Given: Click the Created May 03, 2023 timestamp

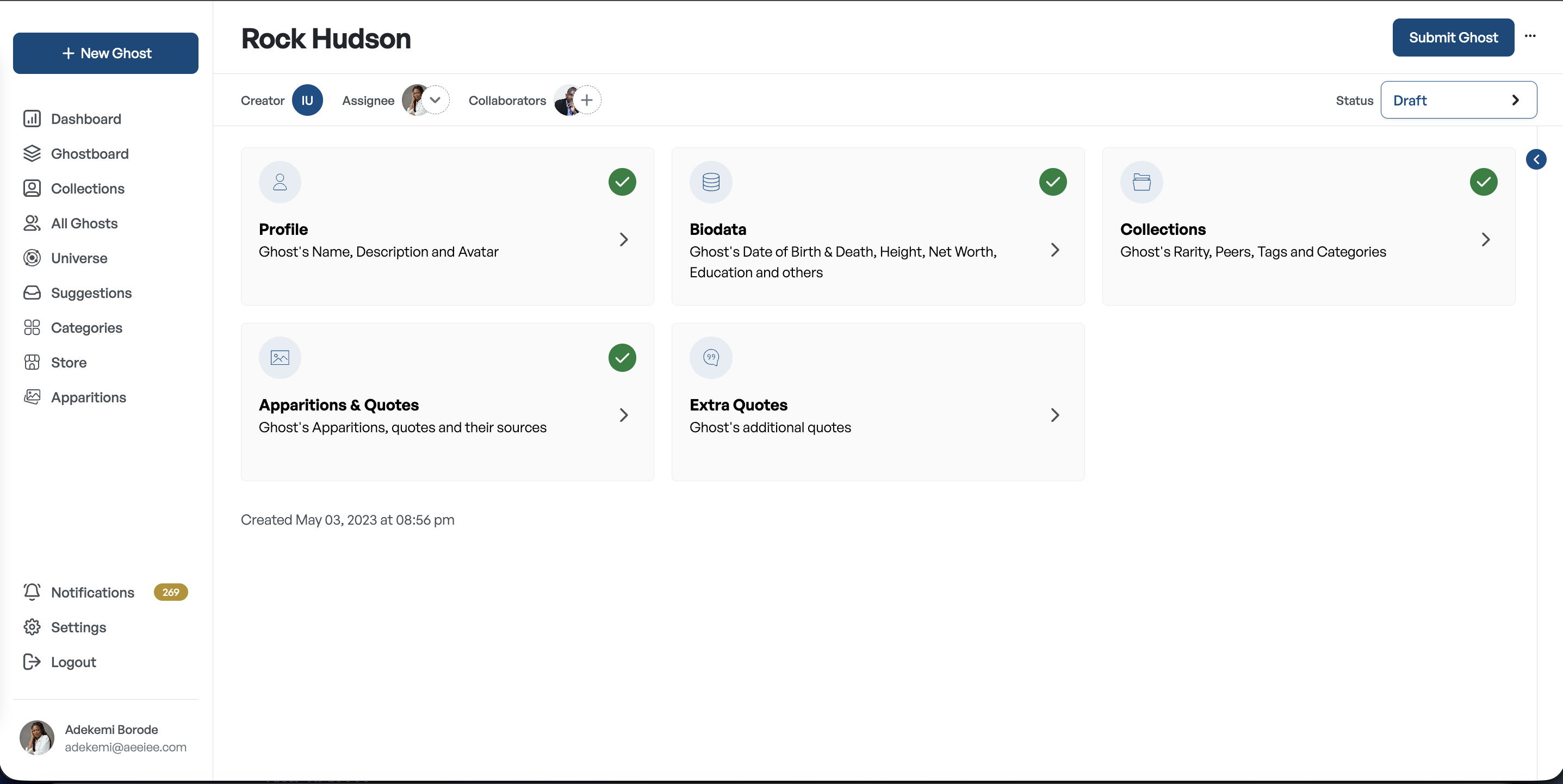Looking at the screenshot, I should [x=347, y=520].
